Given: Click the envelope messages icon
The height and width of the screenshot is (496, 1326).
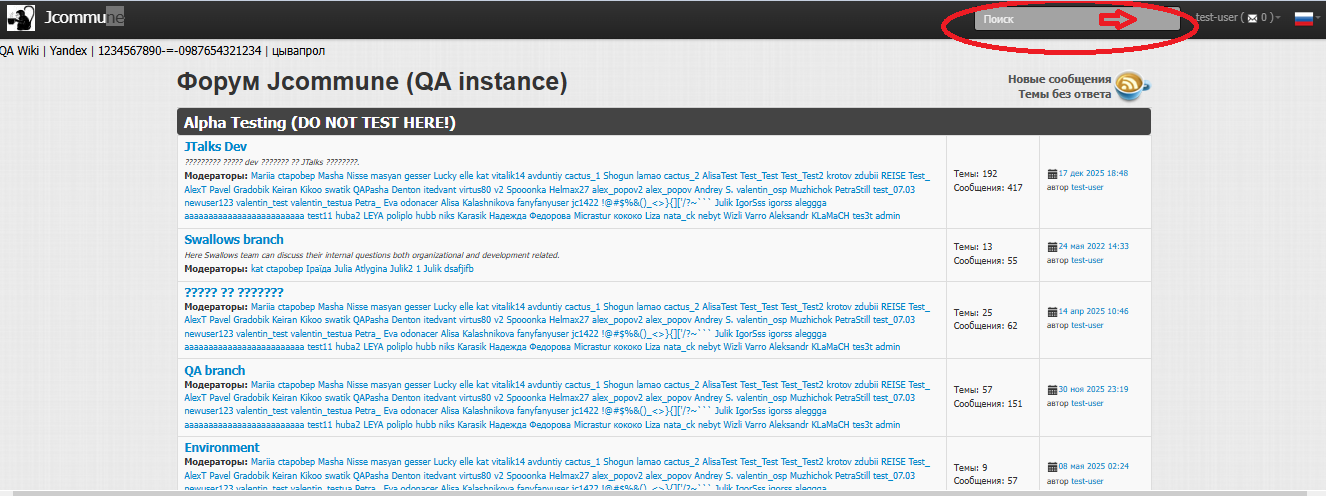Looking at the screenshot, I should coord(1252,18).
